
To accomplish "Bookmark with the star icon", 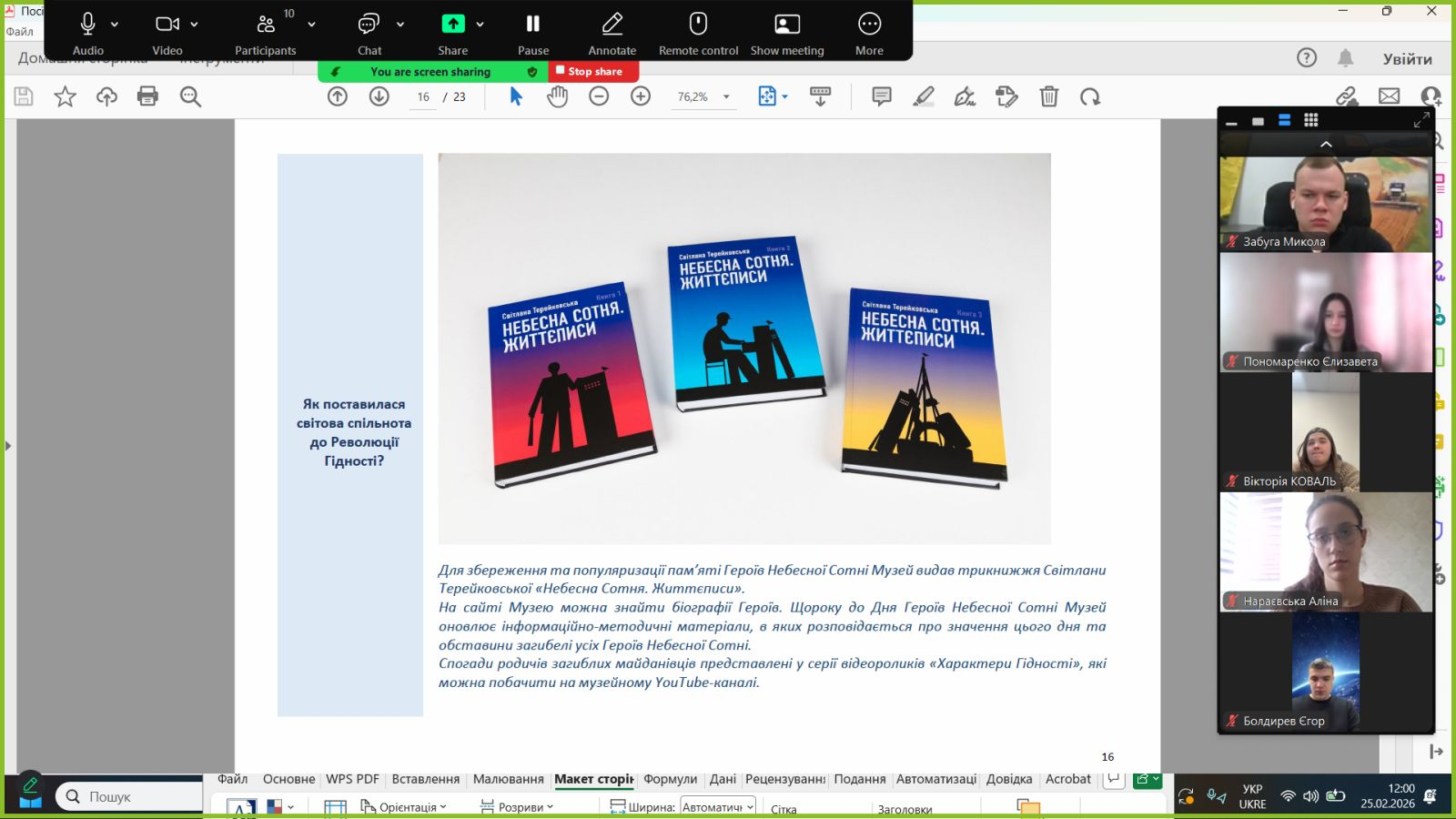I will (x=65, y=96).
